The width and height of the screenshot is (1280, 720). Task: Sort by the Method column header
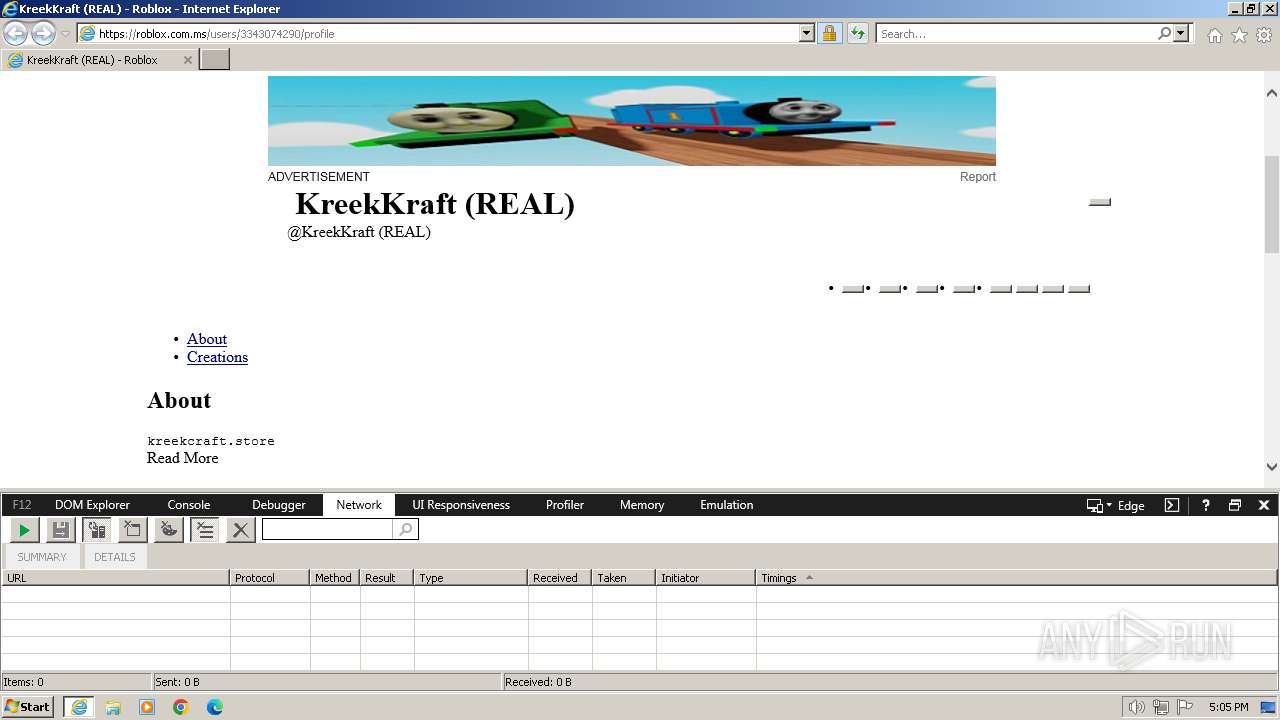[335, 578]
